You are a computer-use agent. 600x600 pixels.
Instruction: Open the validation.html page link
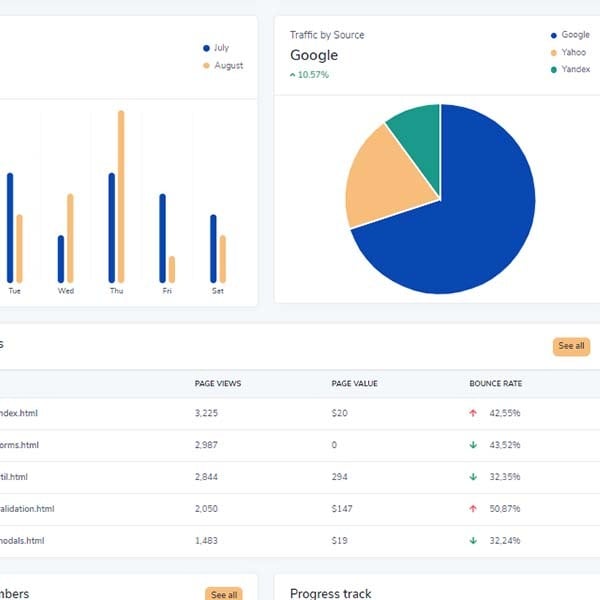click(x=27, y=509)
